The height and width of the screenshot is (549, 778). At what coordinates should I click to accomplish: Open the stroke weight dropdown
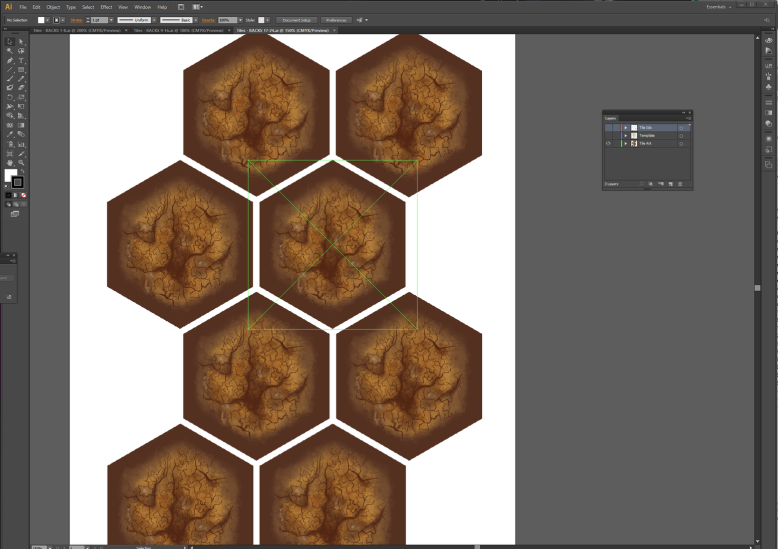coord(111,20)
